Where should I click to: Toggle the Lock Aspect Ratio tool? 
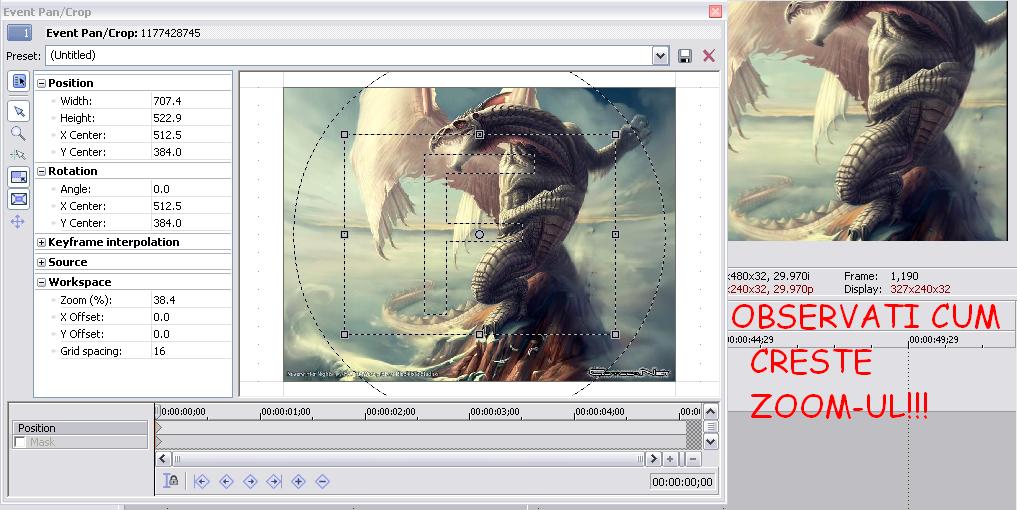pos(19,177)
